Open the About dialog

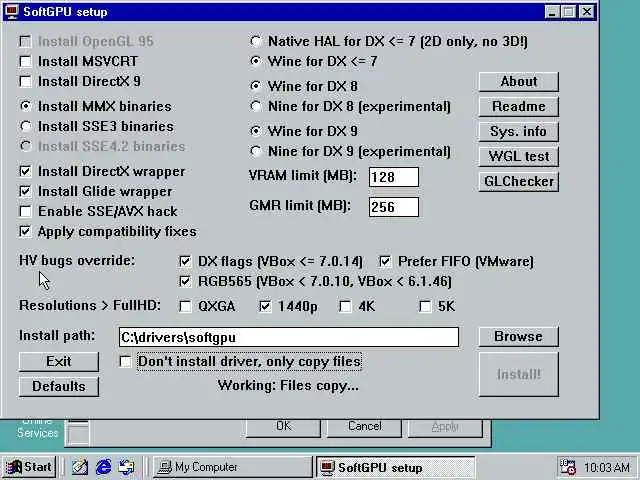[x=519, y=82]
